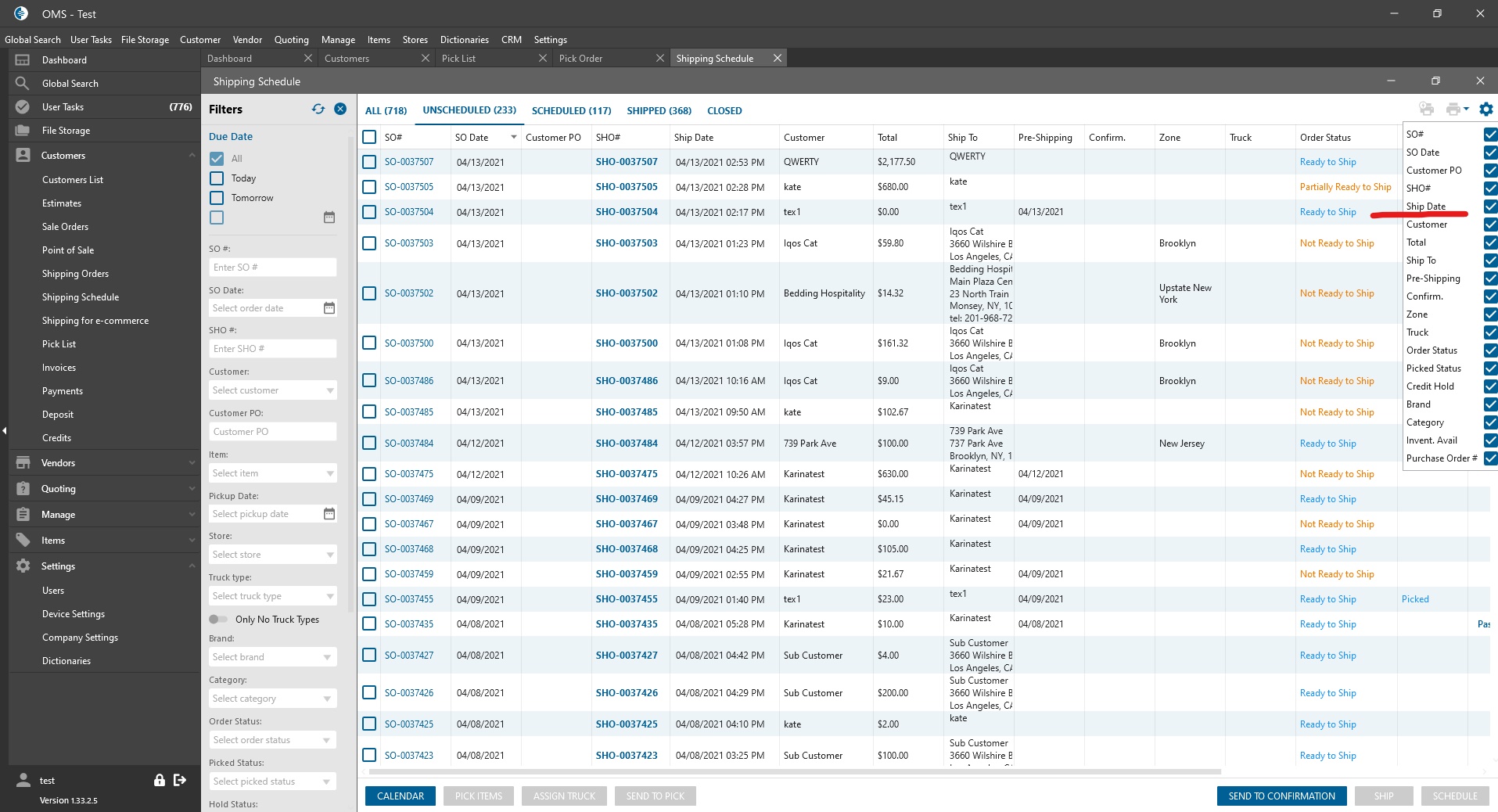Image resolution: width=1498 pixels, height=812 pixels.
Task: Open the SO Date calendar picker icon
Action: point(329,308)
